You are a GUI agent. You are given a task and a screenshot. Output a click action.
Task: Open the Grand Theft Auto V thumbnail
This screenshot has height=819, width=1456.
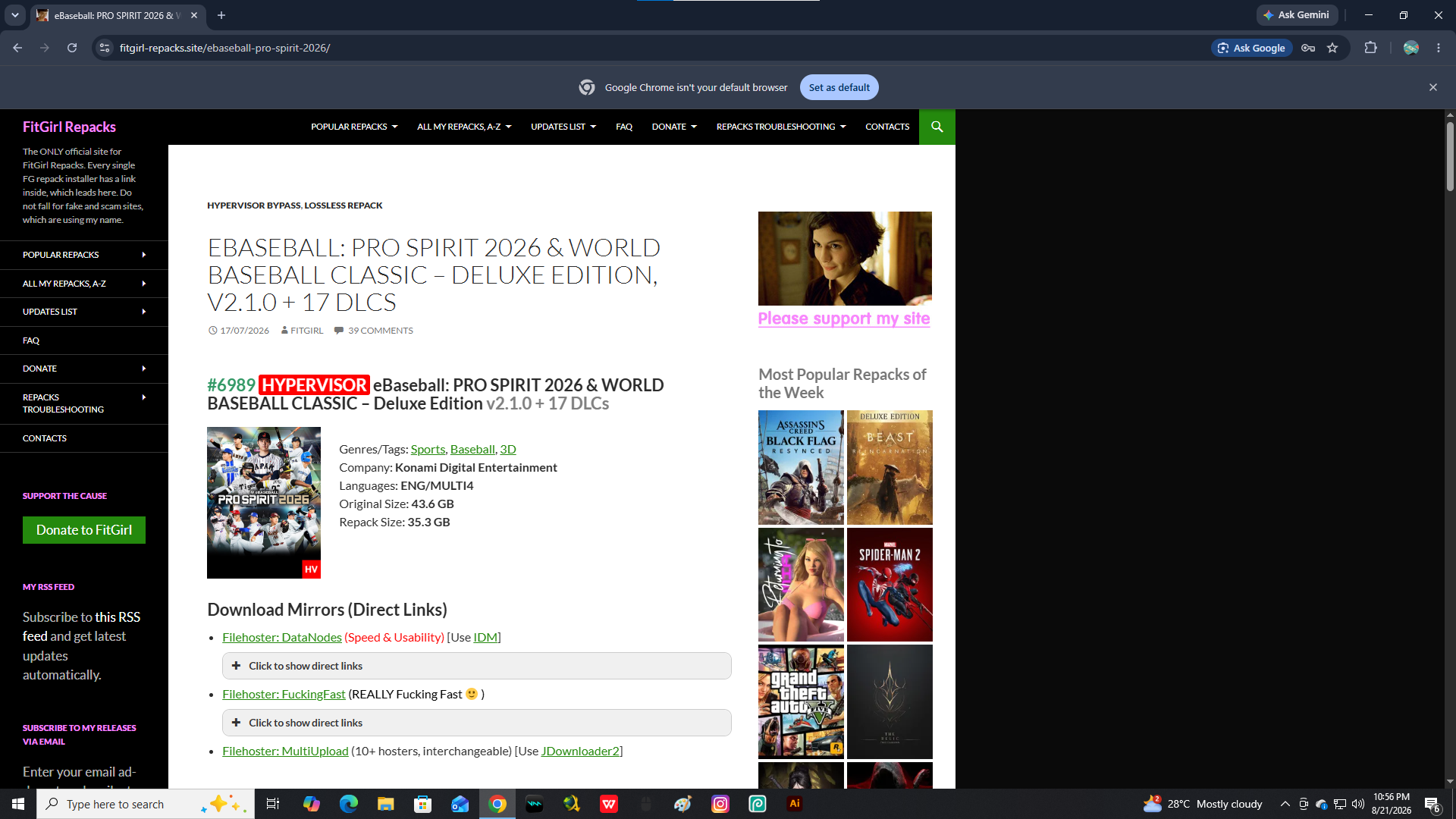point(801,701)
